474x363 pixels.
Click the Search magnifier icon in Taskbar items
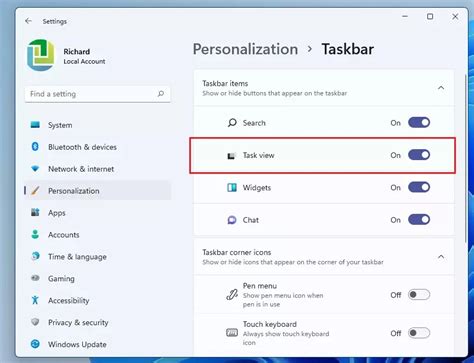point(232,123)
